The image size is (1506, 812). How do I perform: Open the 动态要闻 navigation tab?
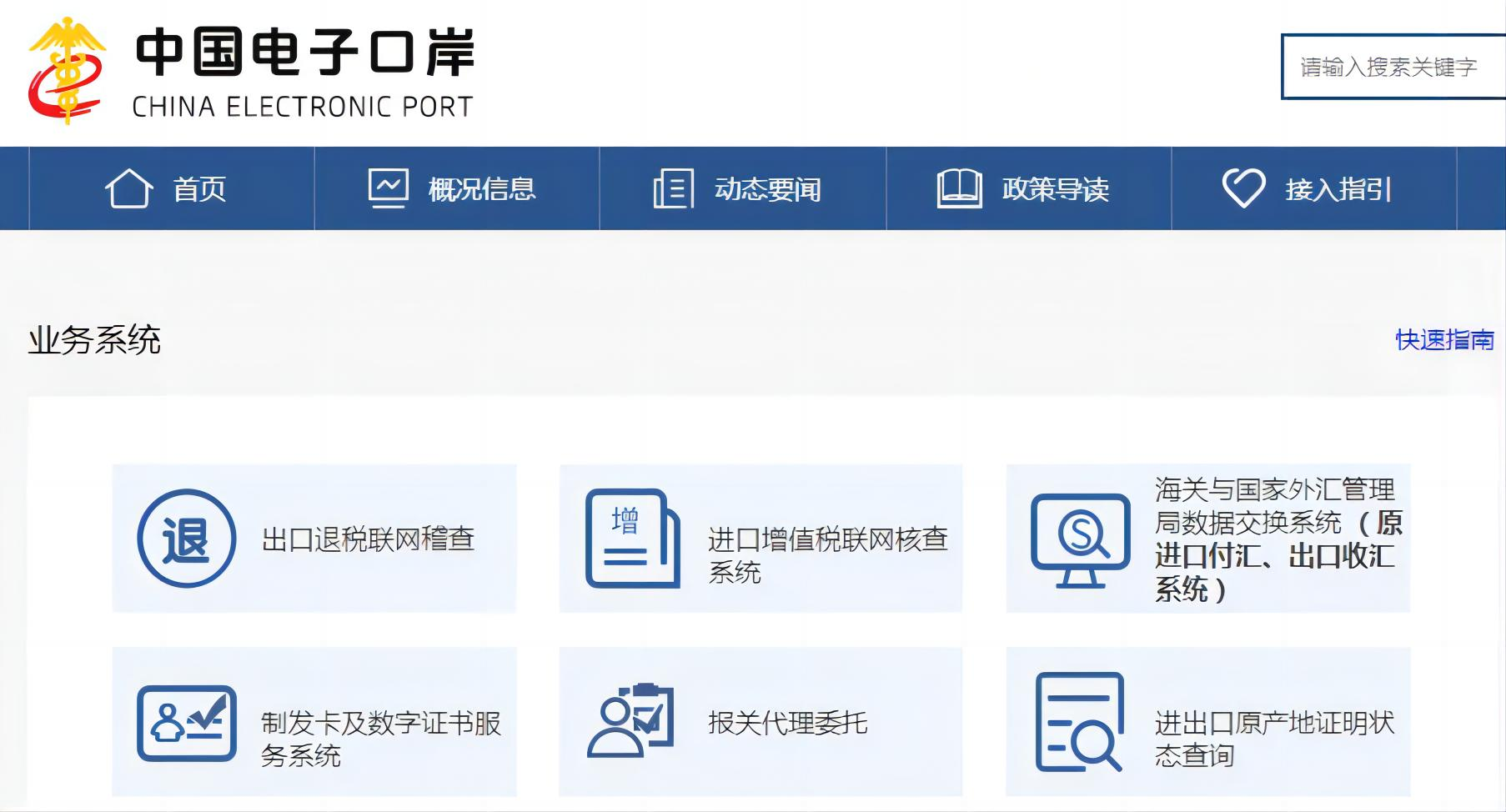(743, 188)
